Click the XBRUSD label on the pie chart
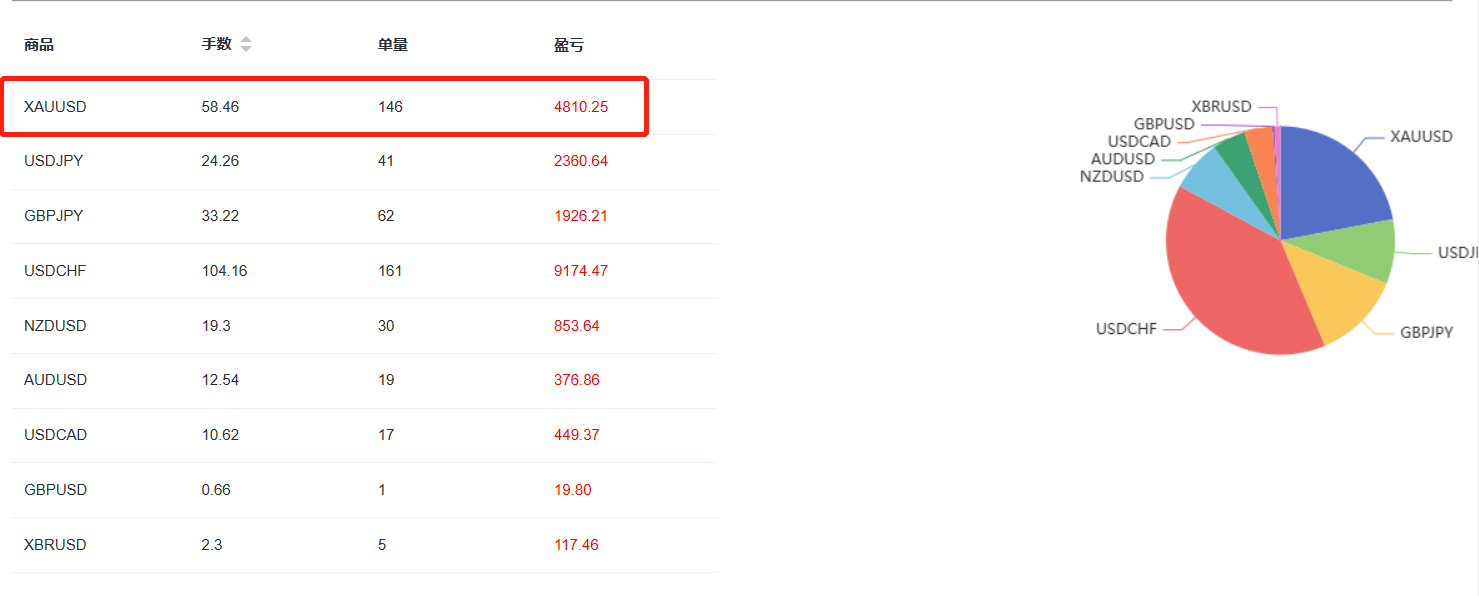Image resolution: width=1479 pixels, height=596 pixels. coord(1222,106)
